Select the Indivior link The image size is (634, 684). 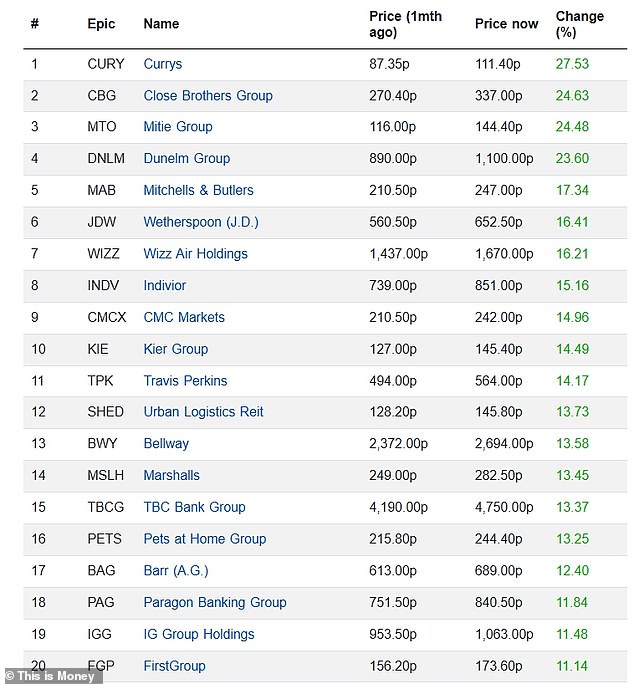coord(165,285)
